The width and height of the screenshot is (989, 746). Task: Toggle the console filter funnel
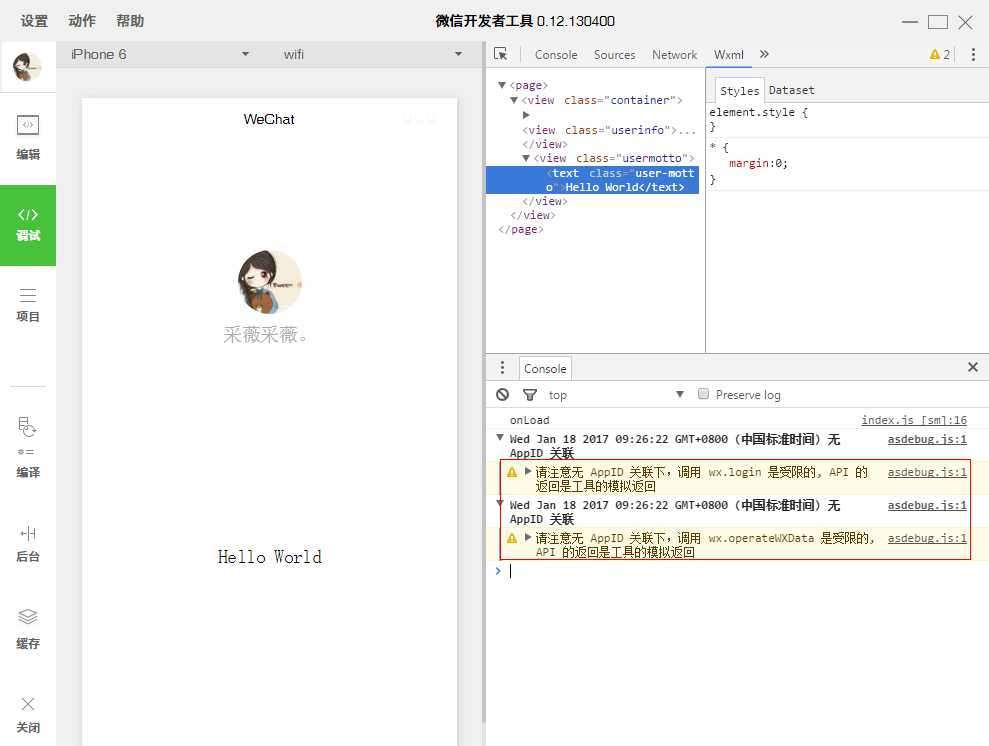pyautogui.click(x=530, y=395)
